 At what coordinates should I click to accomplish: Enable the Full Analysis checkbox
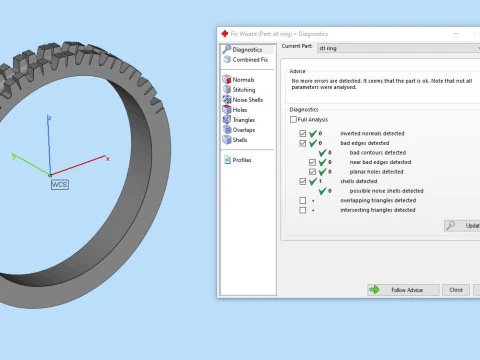click(x=293, y=119)
